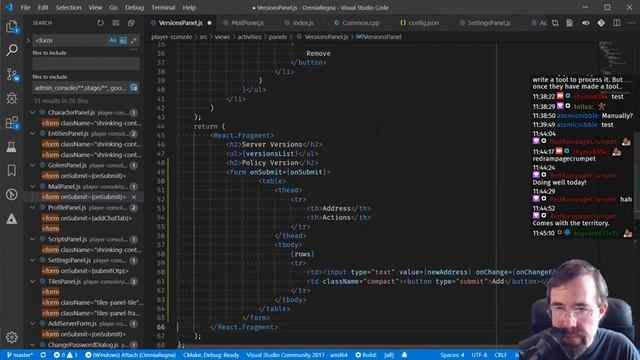This screenshot has width=640, height=360.
Task: Open the submitOtp match in SettingsPanel.js
Action: (85, 271)
